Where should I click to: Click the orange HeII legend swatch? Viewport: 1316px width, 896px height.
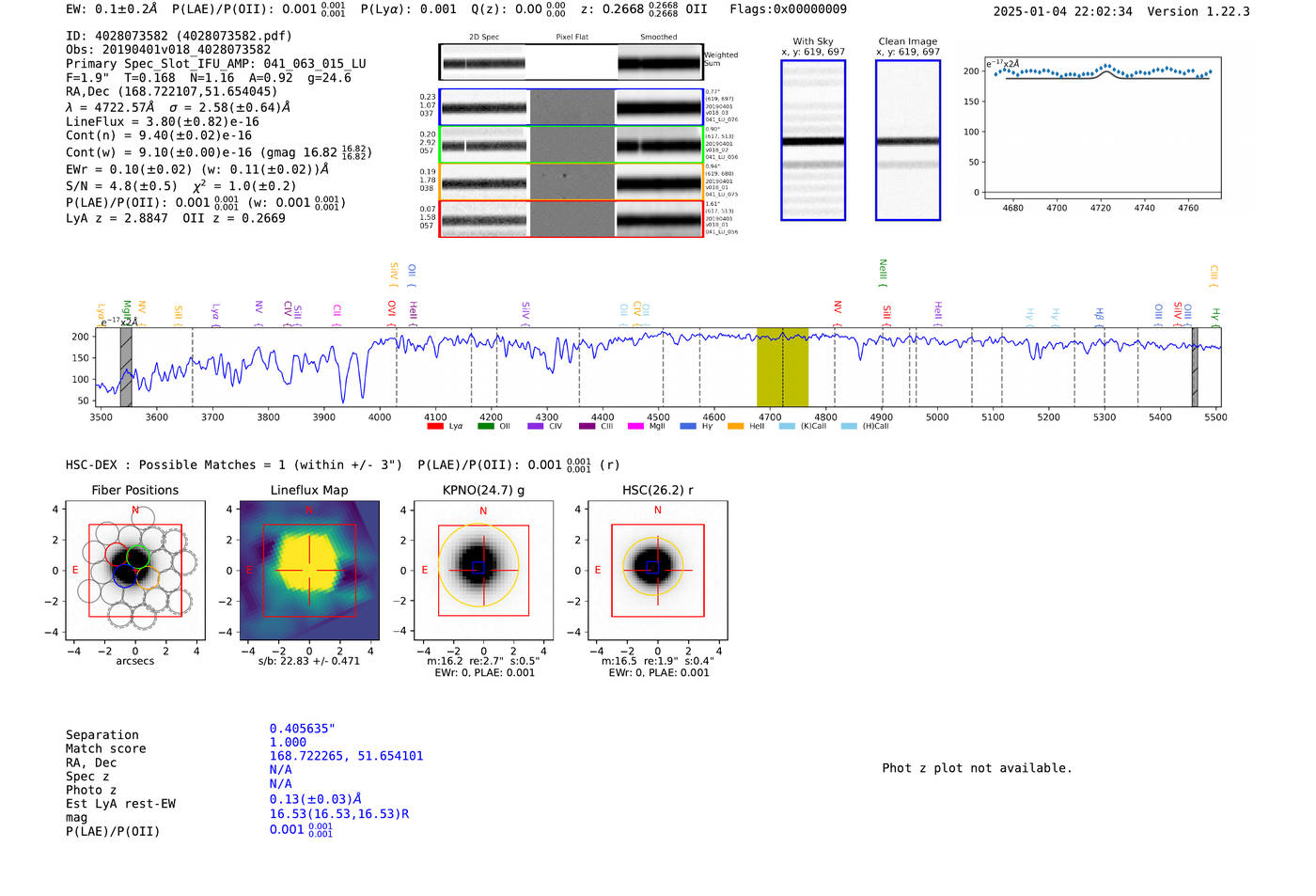[x=736, y=427]
